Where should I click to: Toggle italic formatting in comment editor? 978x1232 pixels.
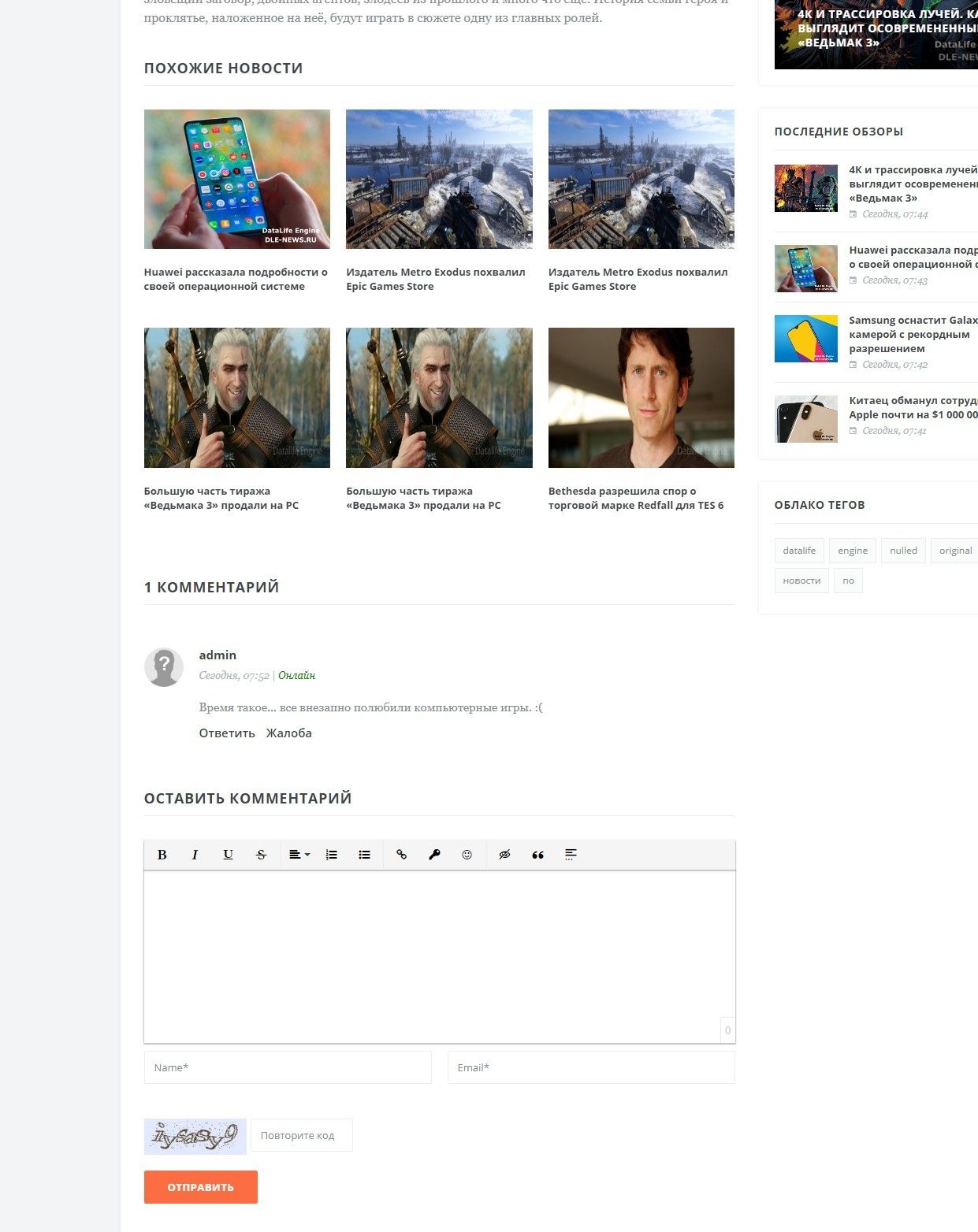(x=195, y=855)
